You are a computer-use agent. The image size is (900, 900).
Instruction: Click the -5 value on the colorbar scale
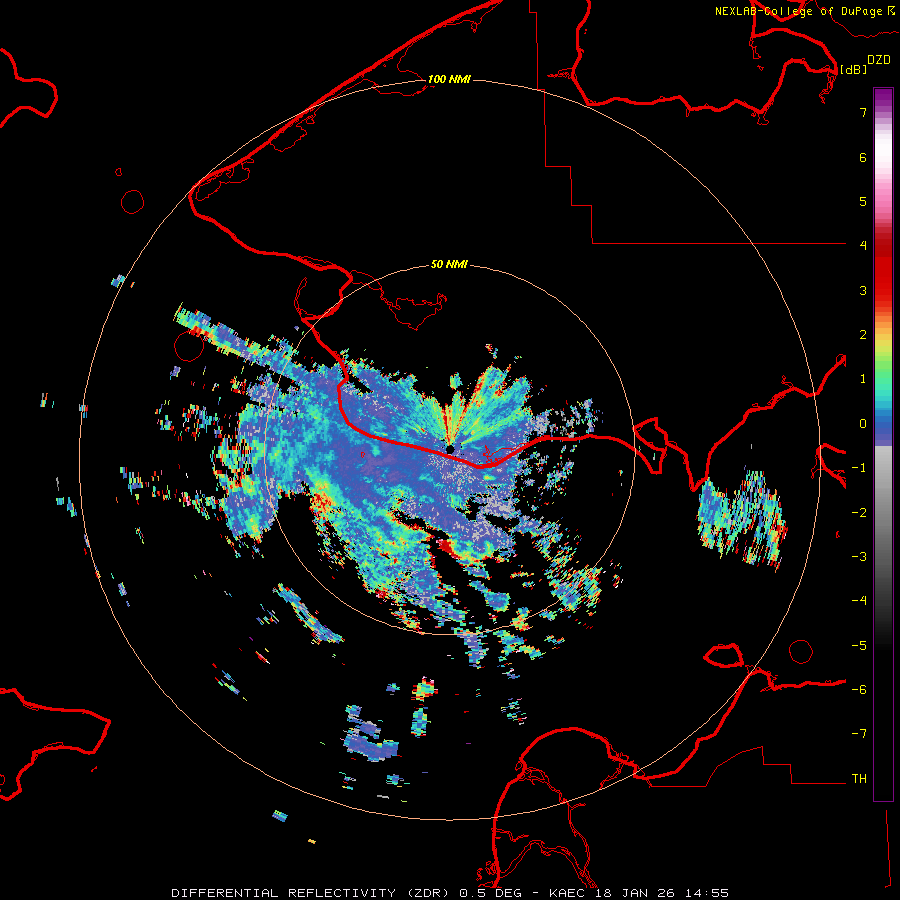coord(859,646)
